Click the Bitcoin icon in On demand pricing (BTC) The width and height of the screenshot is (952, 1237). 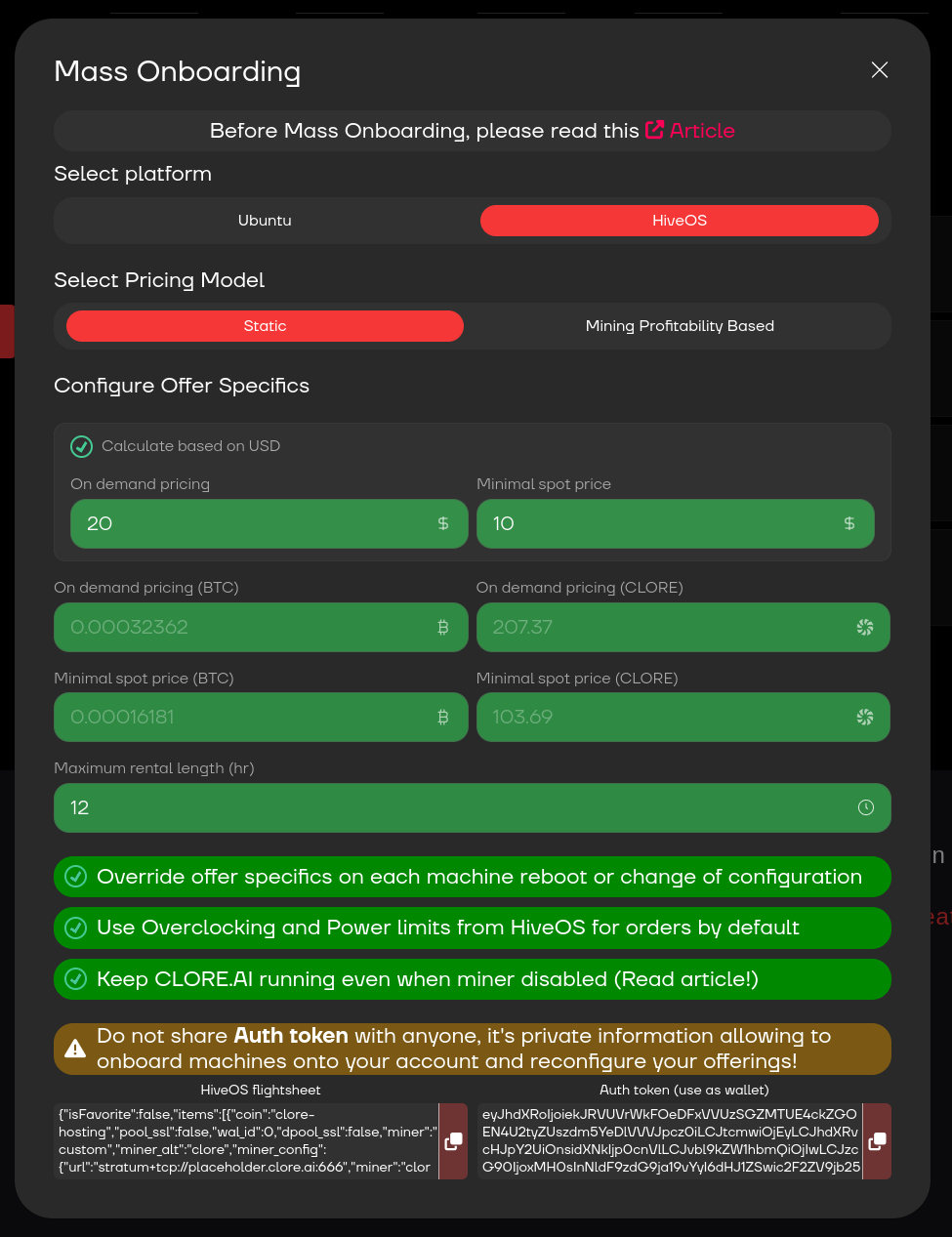443,627
